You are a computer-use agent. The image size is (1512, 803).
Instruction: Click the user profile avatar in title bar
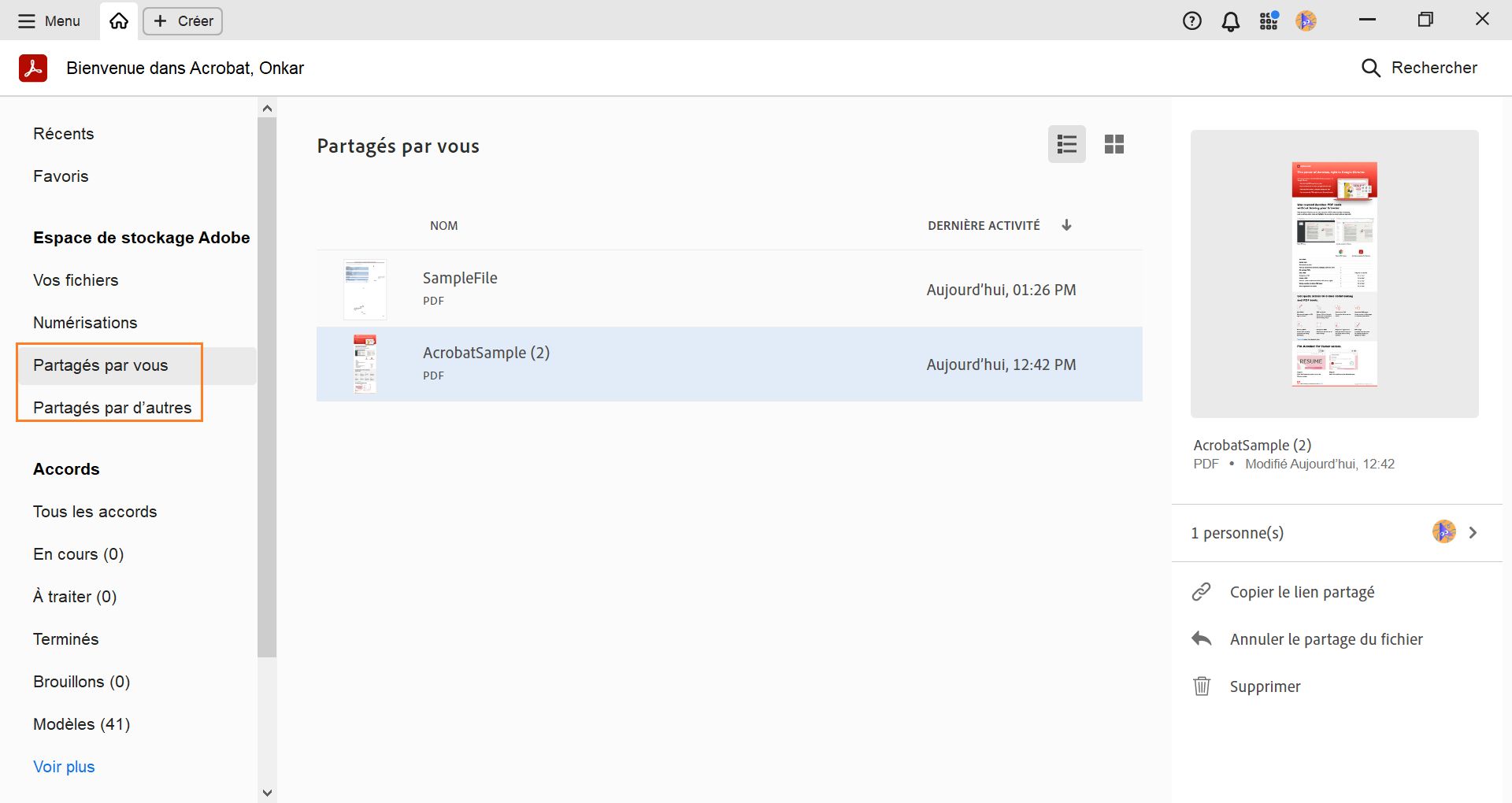pos(1306,21)
